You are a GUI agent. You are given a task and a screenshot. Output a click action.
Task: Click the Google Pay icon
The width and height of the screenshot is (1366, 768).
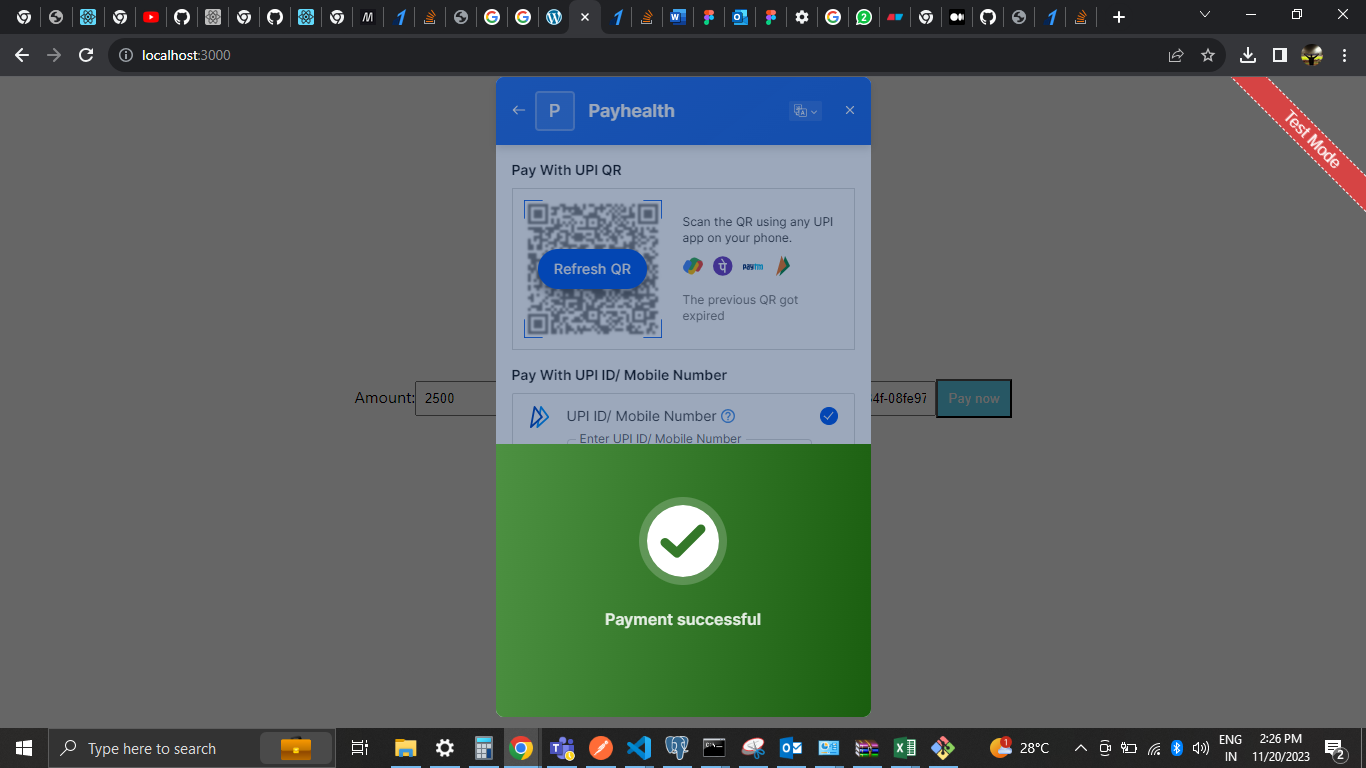[x=693, y=266]
